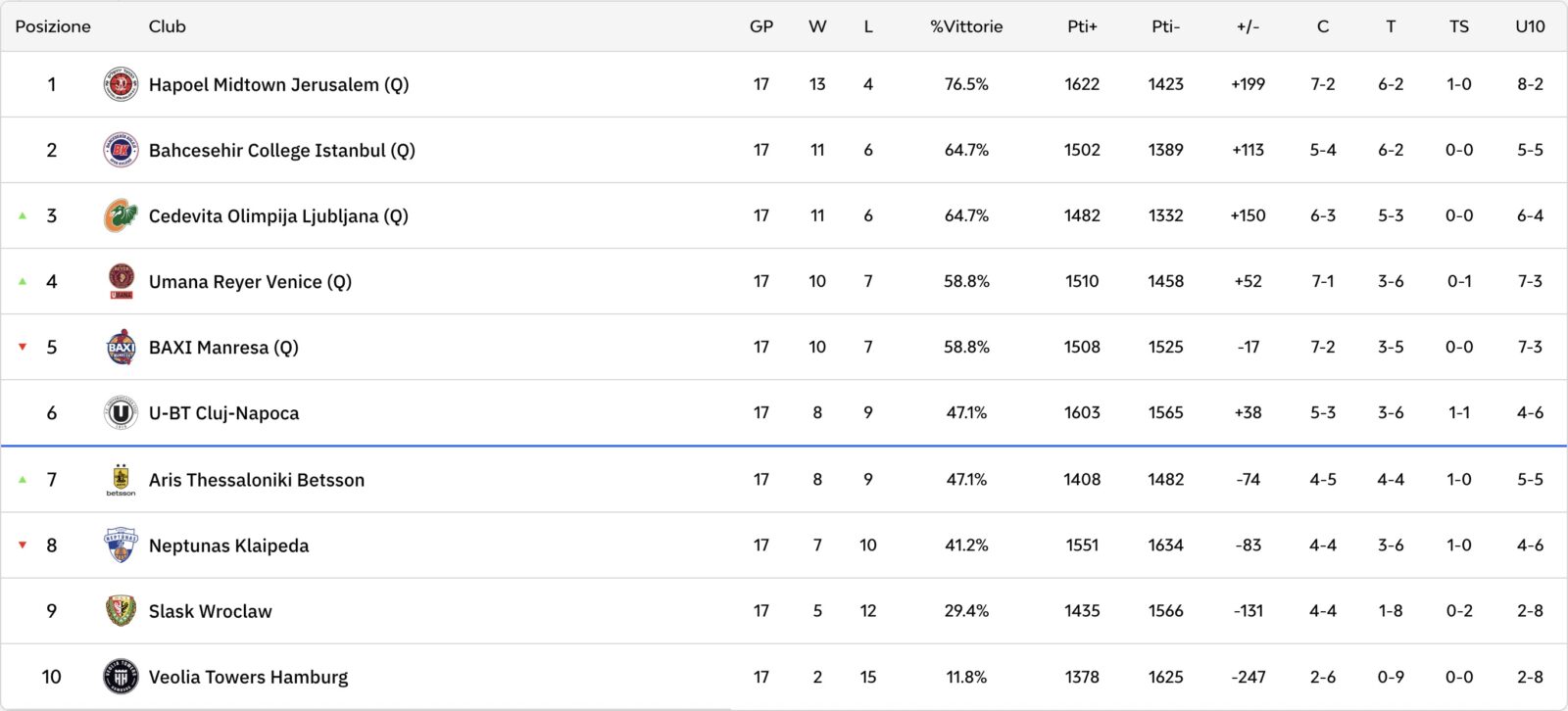Viewport: 1568px width, 711px height.
Task: Click the Hapoel Midtown Jerusalem team logo
Action: point(121,84)
